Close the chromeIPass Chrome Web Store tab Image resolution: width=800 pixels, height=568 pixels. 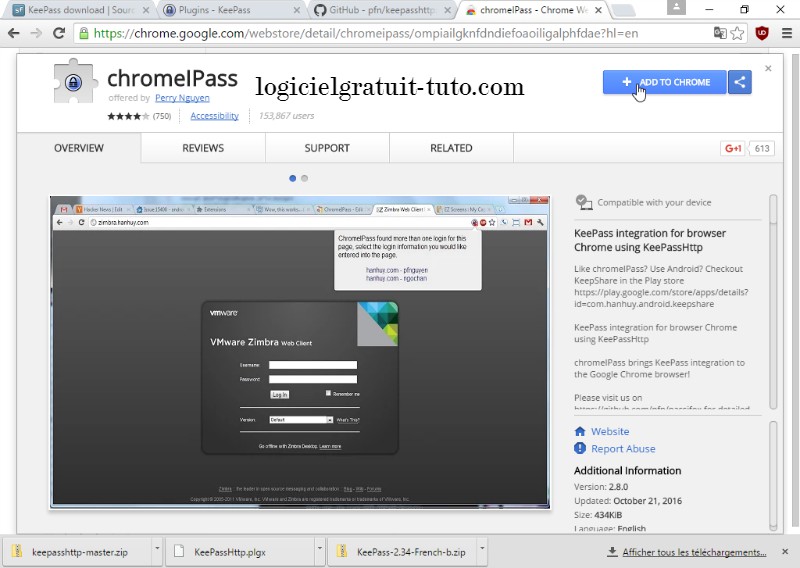(x=598, y=10)
